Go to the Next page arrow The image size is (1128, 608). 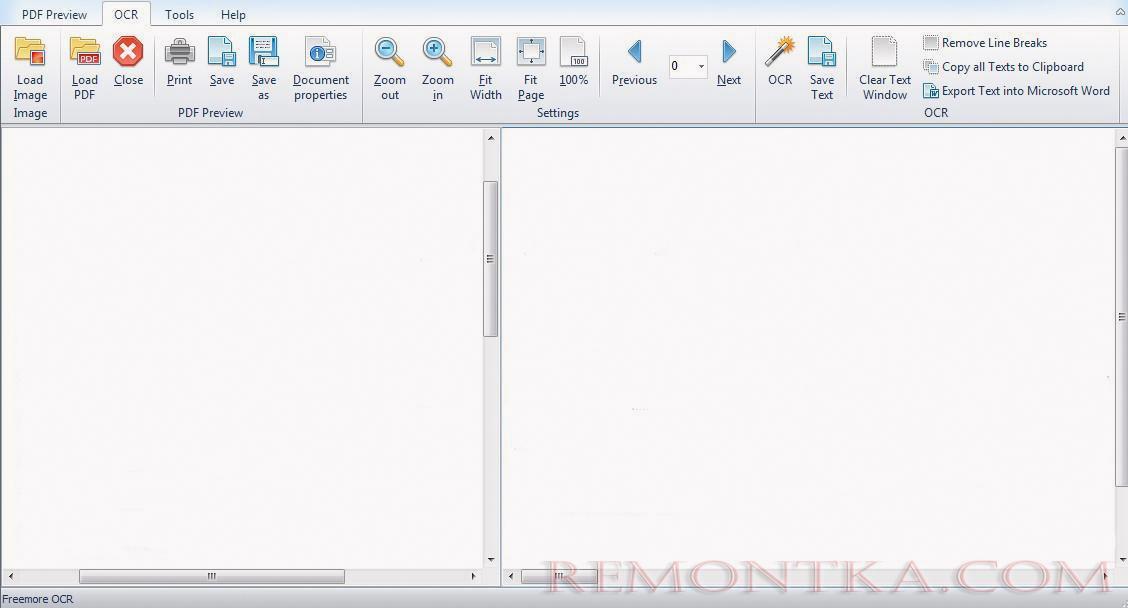click(729, 52)
